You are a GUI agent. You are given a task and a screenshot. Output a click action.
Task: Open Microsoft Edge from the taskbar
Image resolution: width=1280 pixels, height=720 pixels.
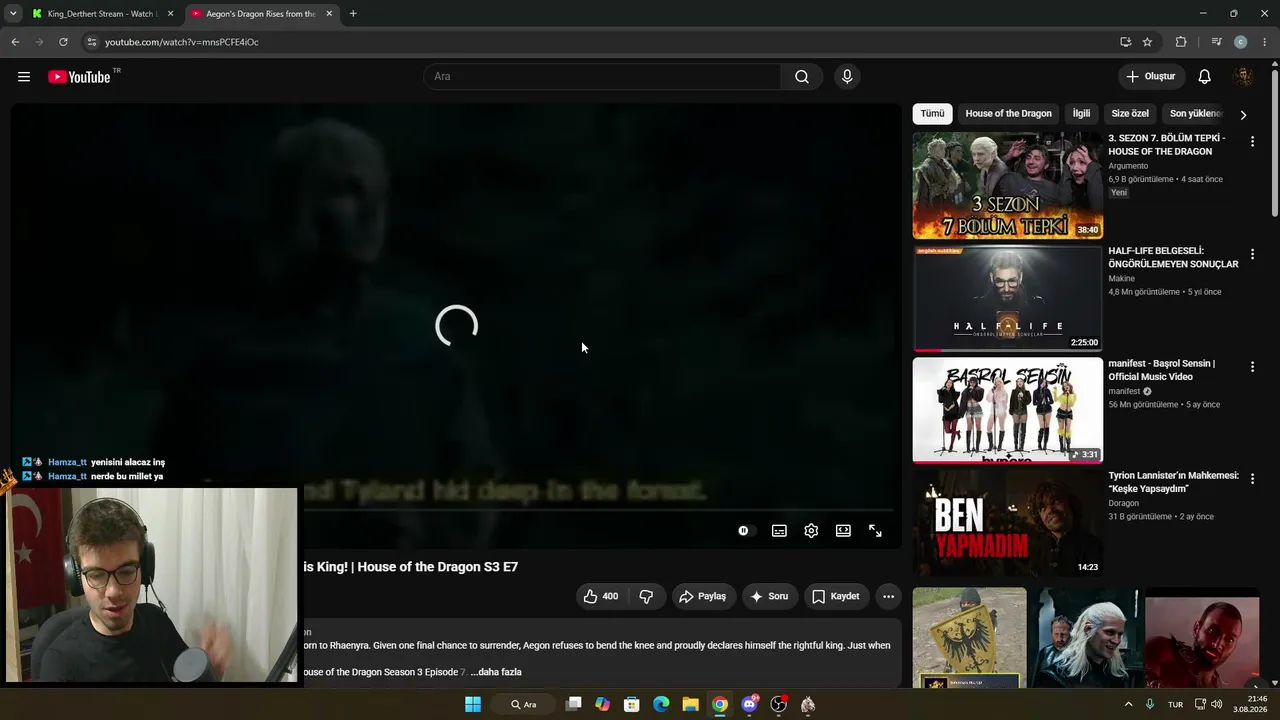(661, 705)
